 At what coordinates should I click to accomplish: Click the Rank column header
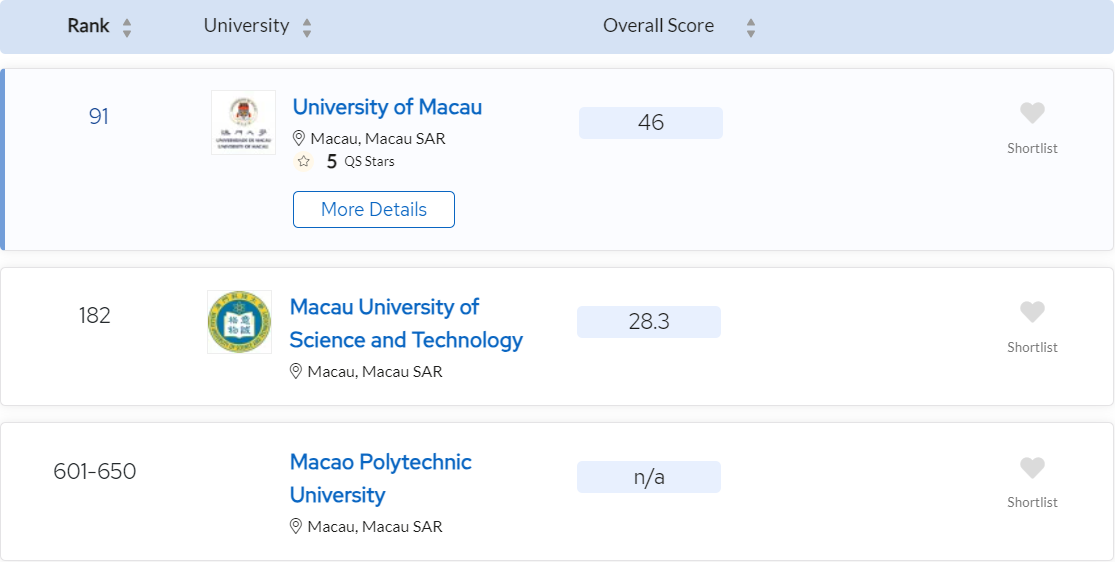coord(89,26)
